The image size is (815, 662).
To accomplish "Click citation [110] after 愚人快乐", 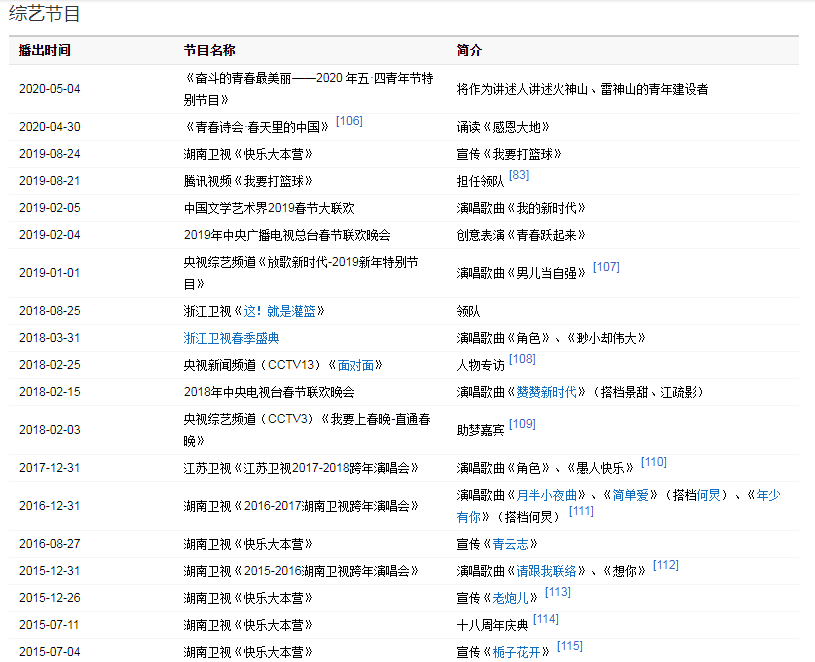I will 653,462.
